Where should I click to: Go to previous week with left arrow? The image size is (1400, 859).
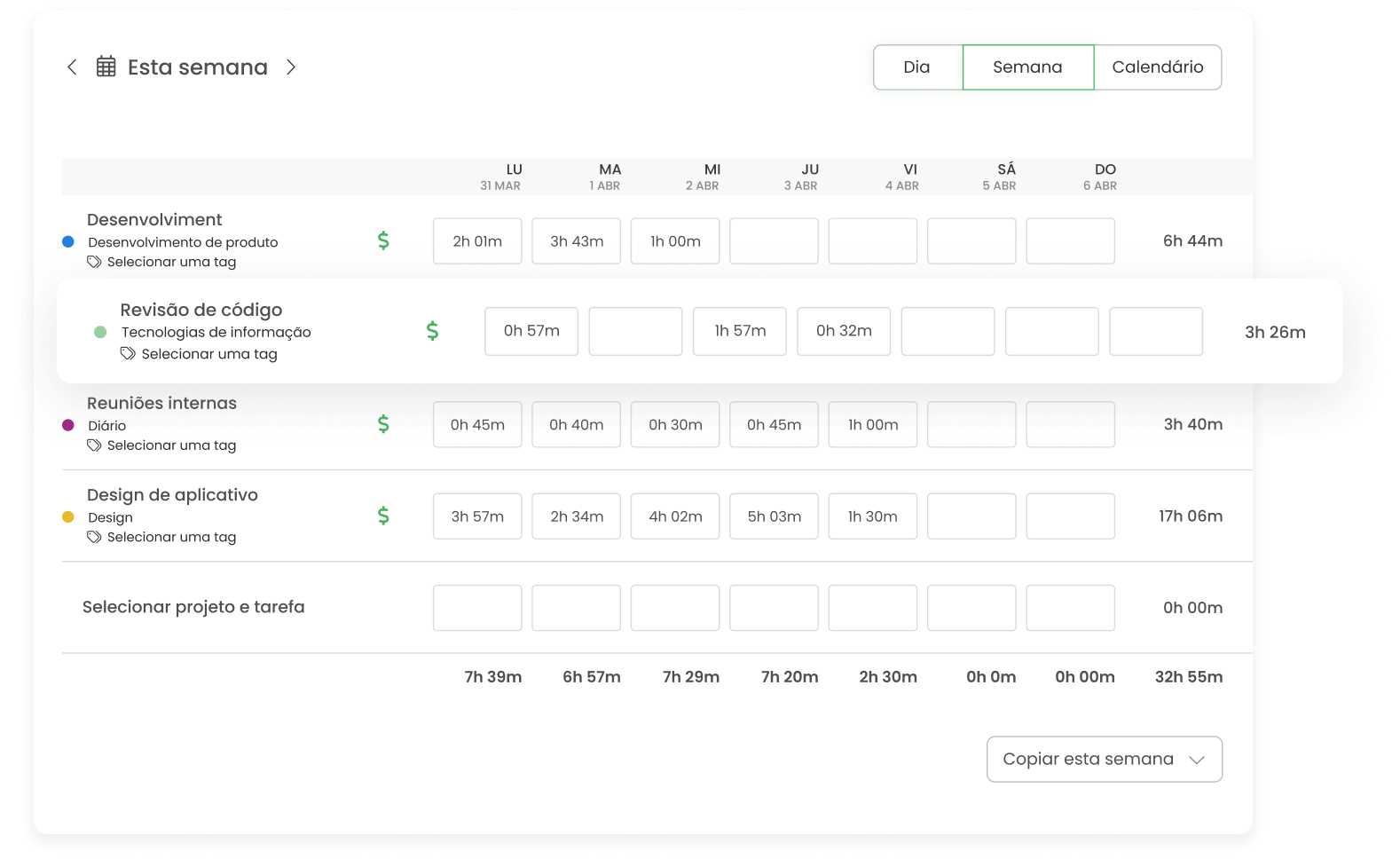(x=72, y=67)
